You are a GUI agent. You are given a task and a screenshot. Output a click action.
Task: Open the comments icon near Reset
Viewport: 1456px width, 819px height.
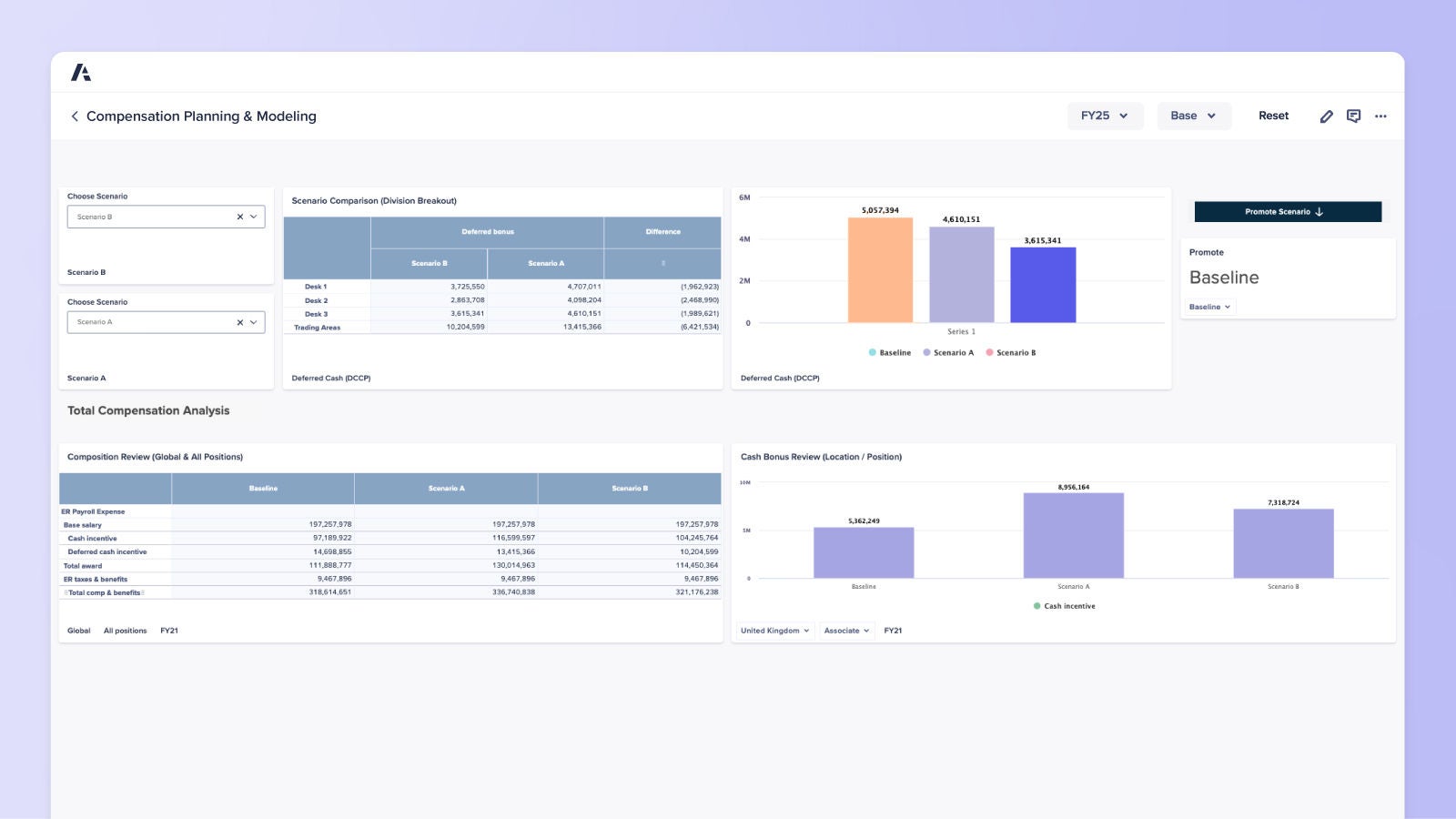pyautogui.click(x=1353, y=116)
